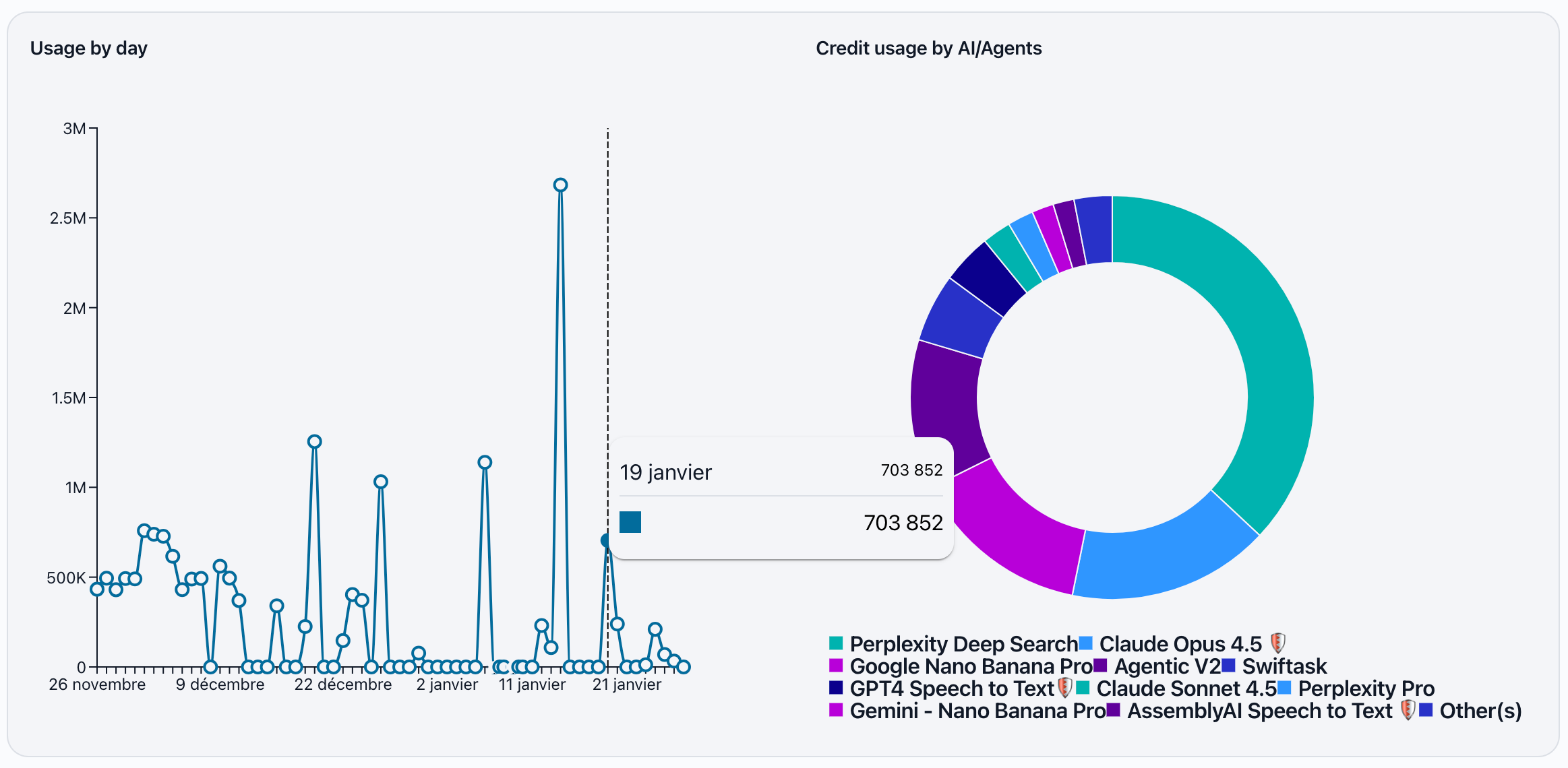Select the "Other(s)" legend label
1568x768 pixels.
pyautogui.click(x=1481, y=711)
